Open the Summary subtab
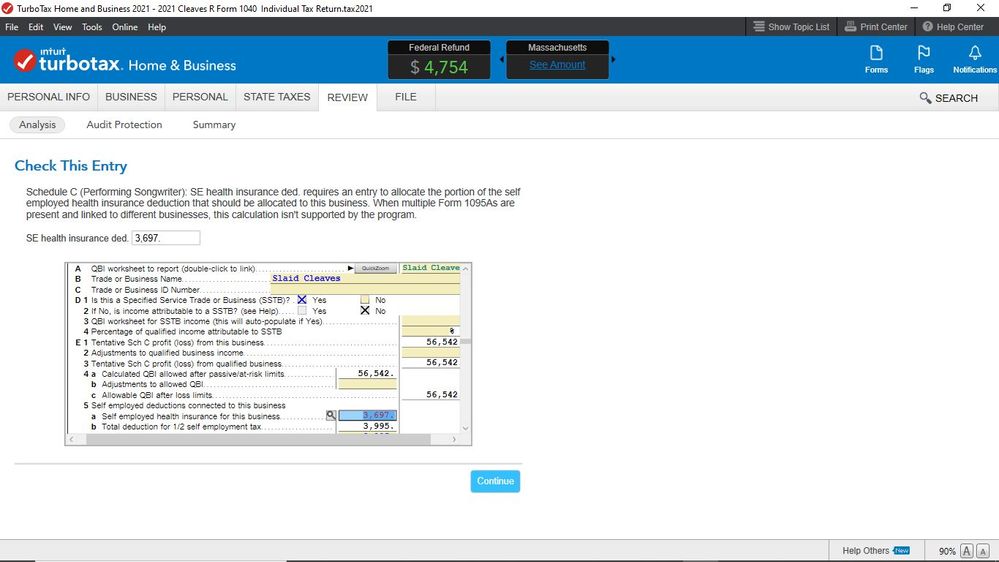 point(214,125)
